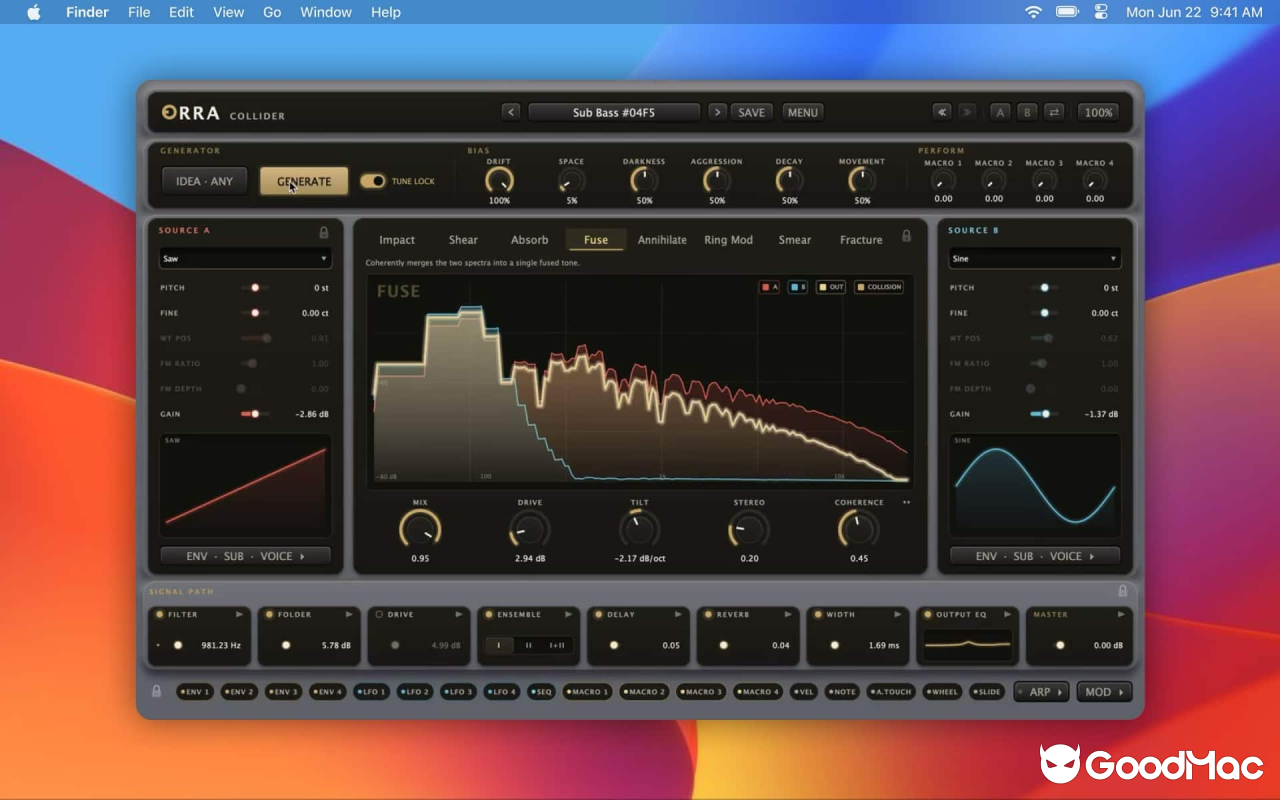Select Ensemble mode I+II
1280x800 pixels.
557,645
